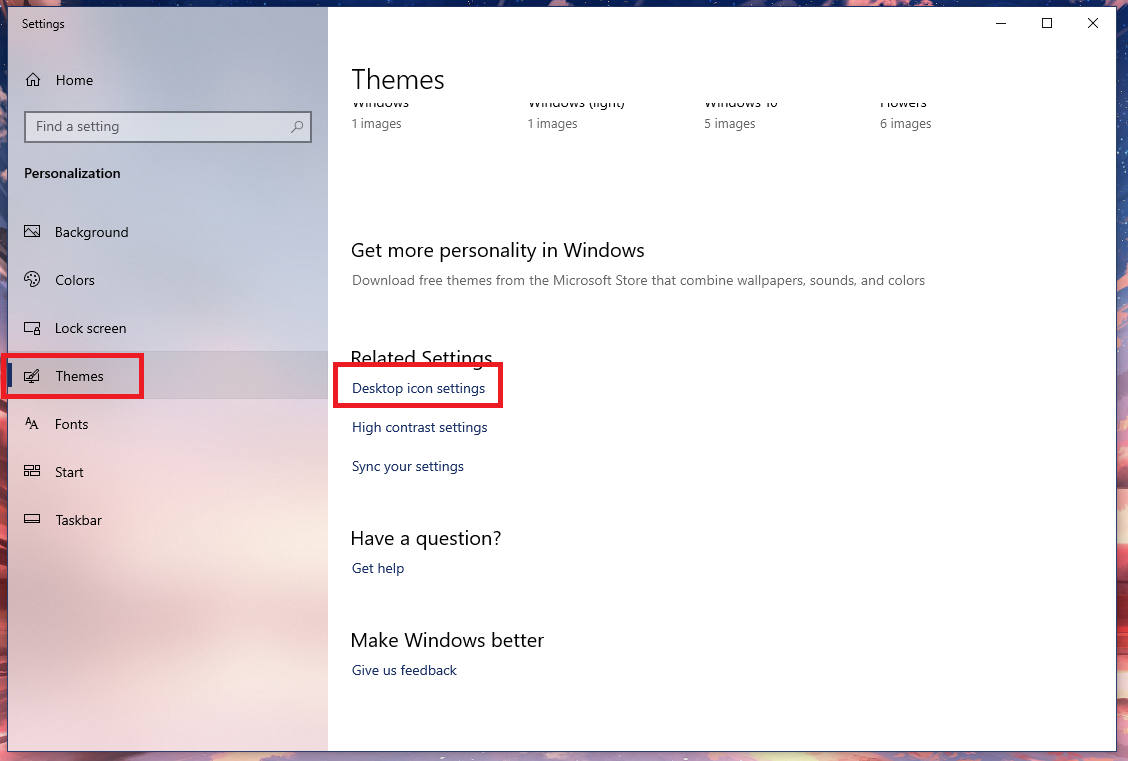Click the Background picture icon
The image size is (1128, 761).
point(32,232)
